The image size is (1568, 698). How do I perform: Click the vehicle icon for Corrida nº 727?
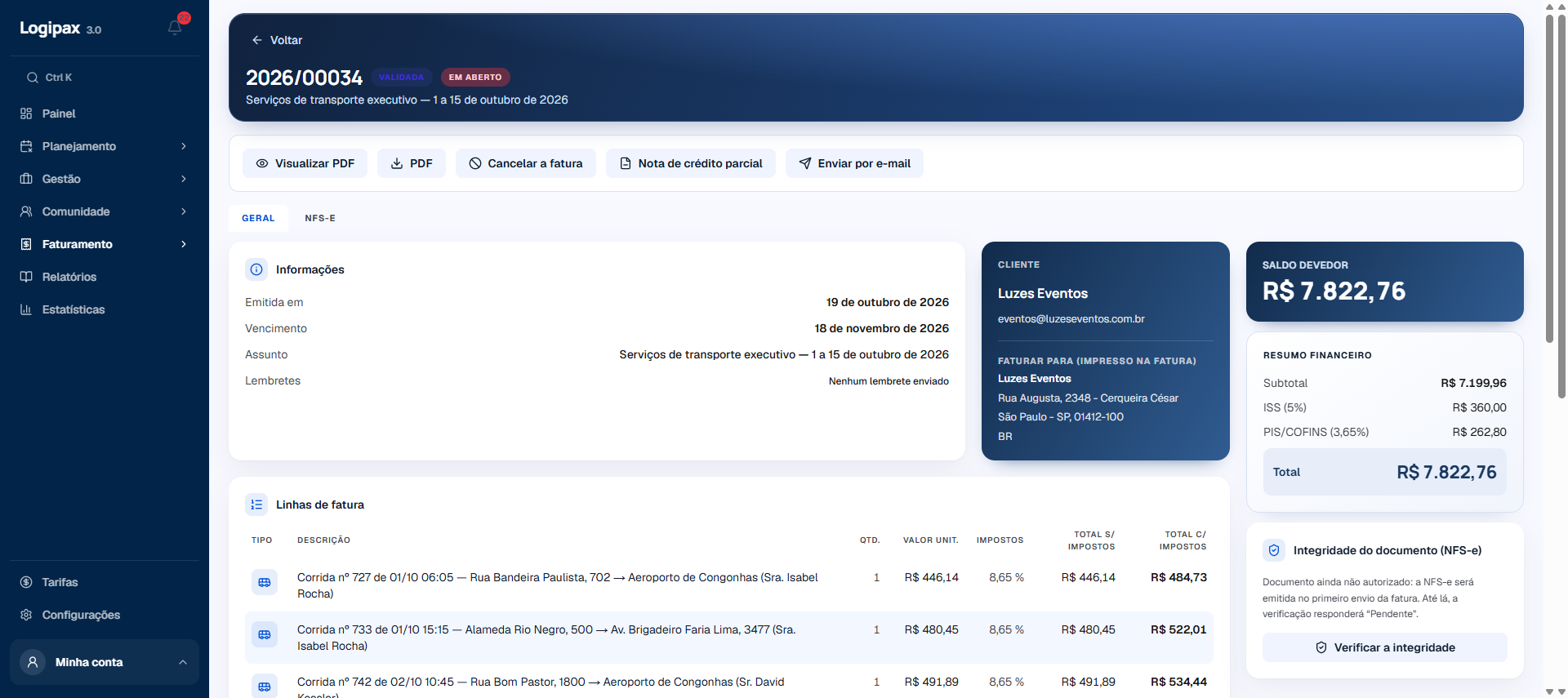coord(265,582)
